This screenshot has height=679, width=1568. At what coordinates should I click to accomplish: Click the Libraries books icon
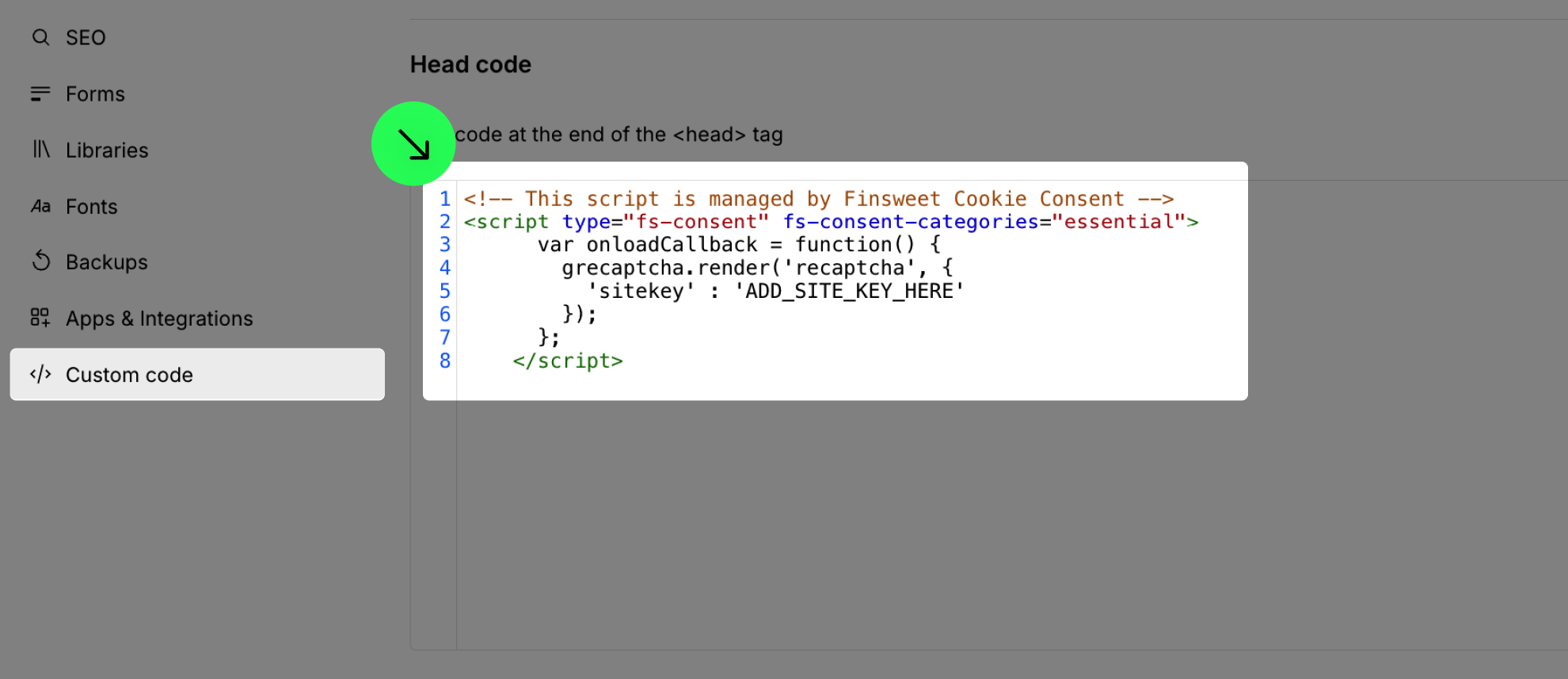click(40, 149)
